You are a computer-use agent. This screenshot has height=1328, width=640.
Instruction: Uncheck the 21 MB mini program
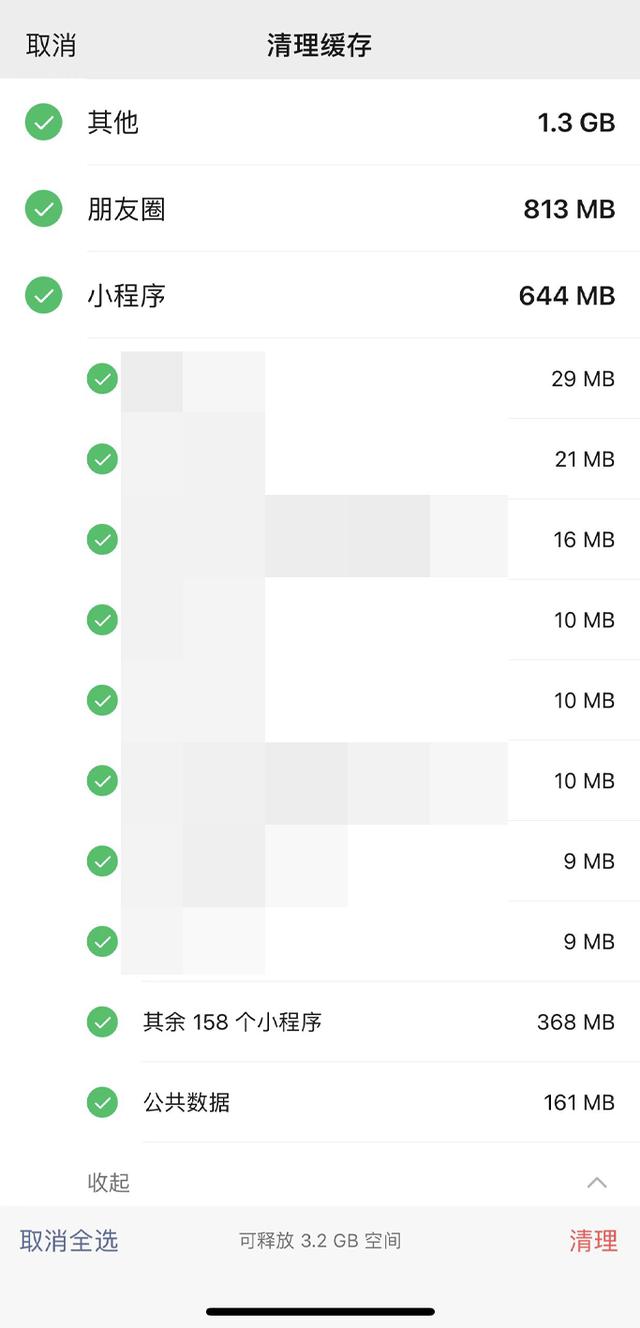(x=102, y=459)
